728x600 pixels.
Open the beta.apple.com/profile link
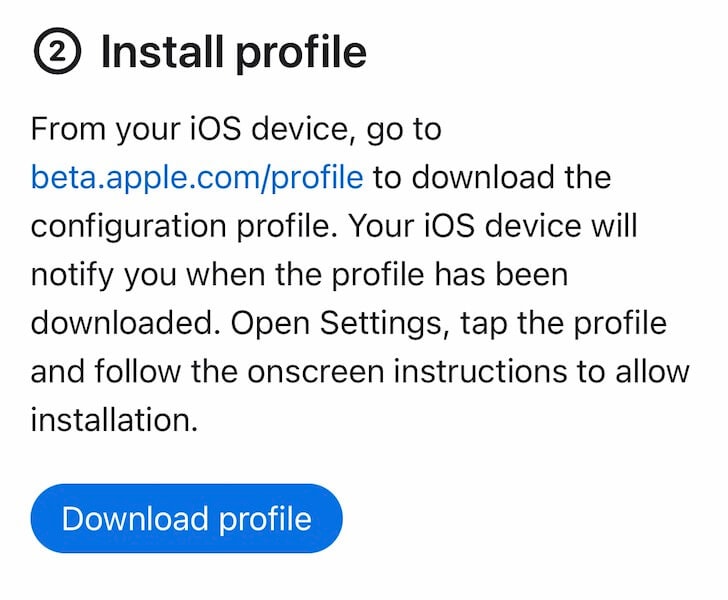(x=197, y=177)
